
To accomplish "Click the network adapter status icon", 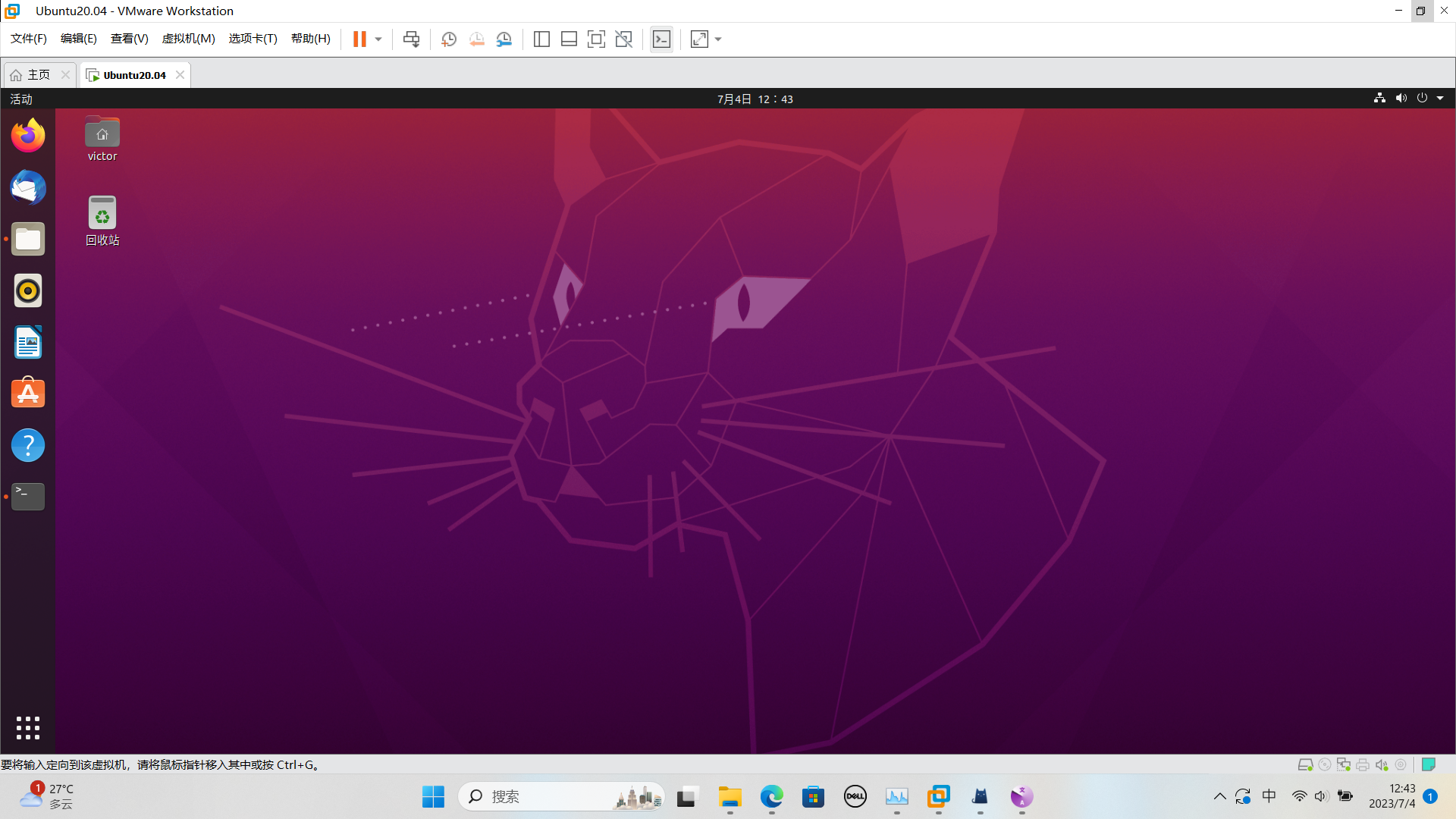I will 1344,764.
